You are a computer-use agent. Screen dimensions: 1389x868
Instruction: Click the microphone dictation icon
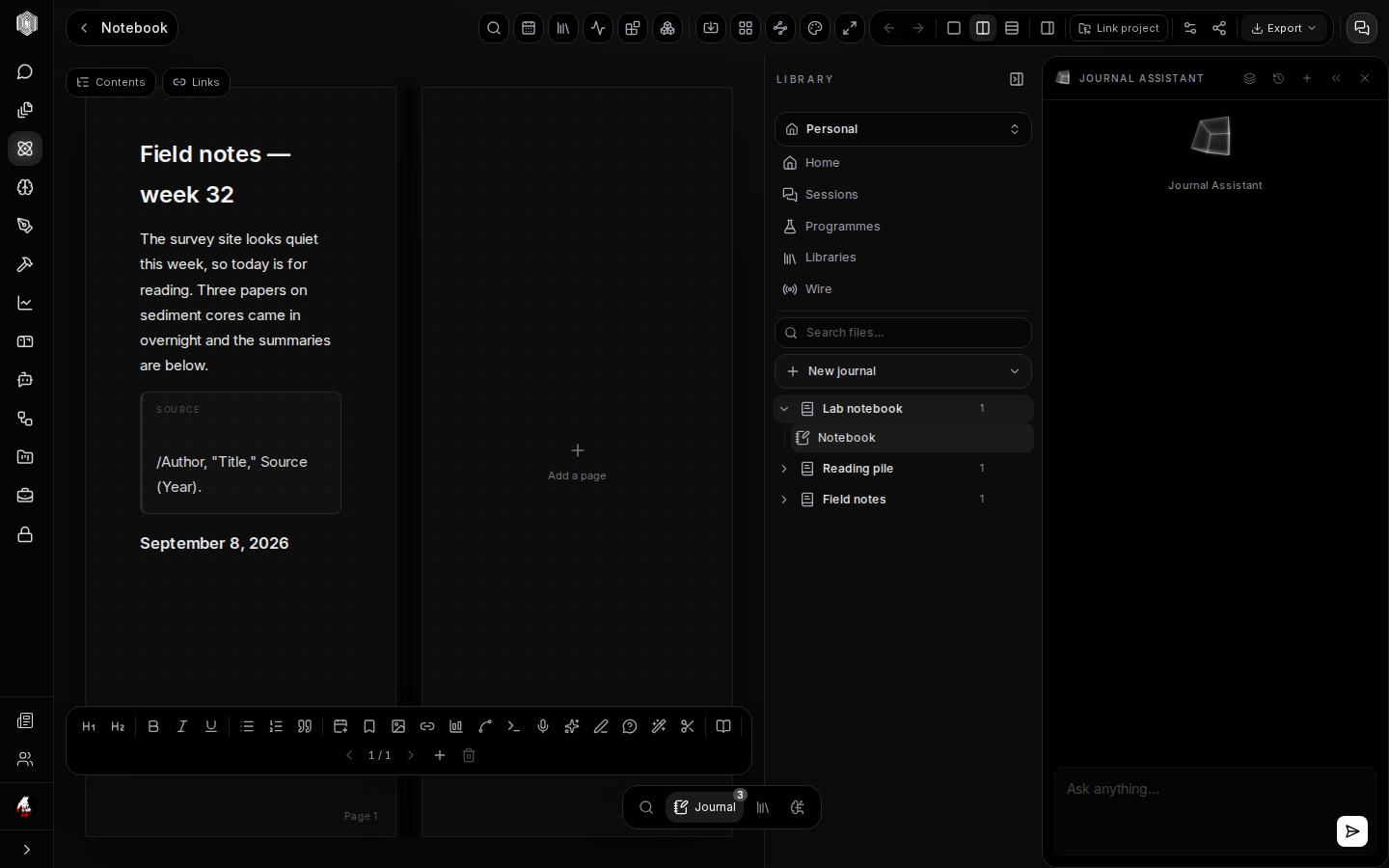point(543,726)
